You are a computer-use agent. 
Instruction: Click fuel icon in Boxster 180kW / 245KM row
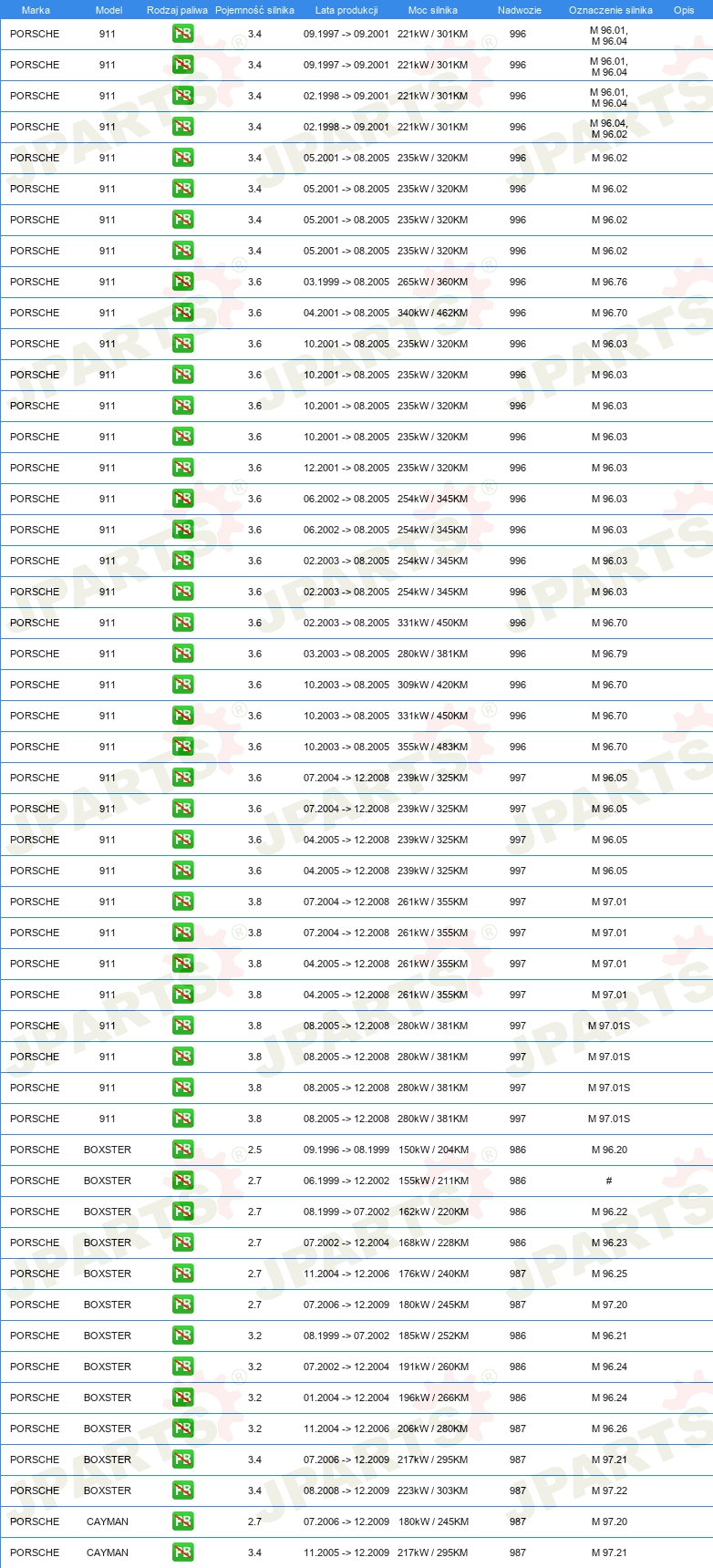point(182,1305)
